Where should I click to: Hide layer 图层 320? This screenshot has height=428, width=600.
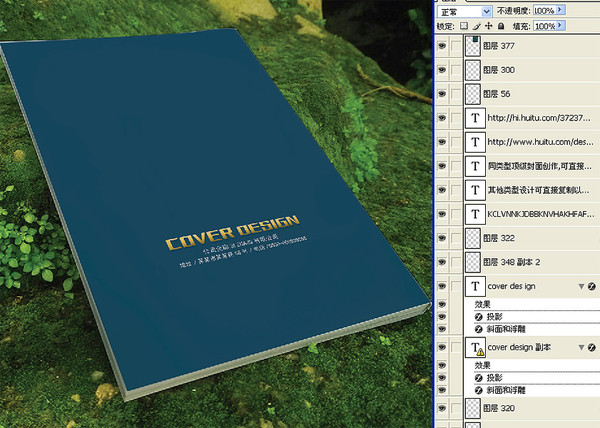click(442, 408)
